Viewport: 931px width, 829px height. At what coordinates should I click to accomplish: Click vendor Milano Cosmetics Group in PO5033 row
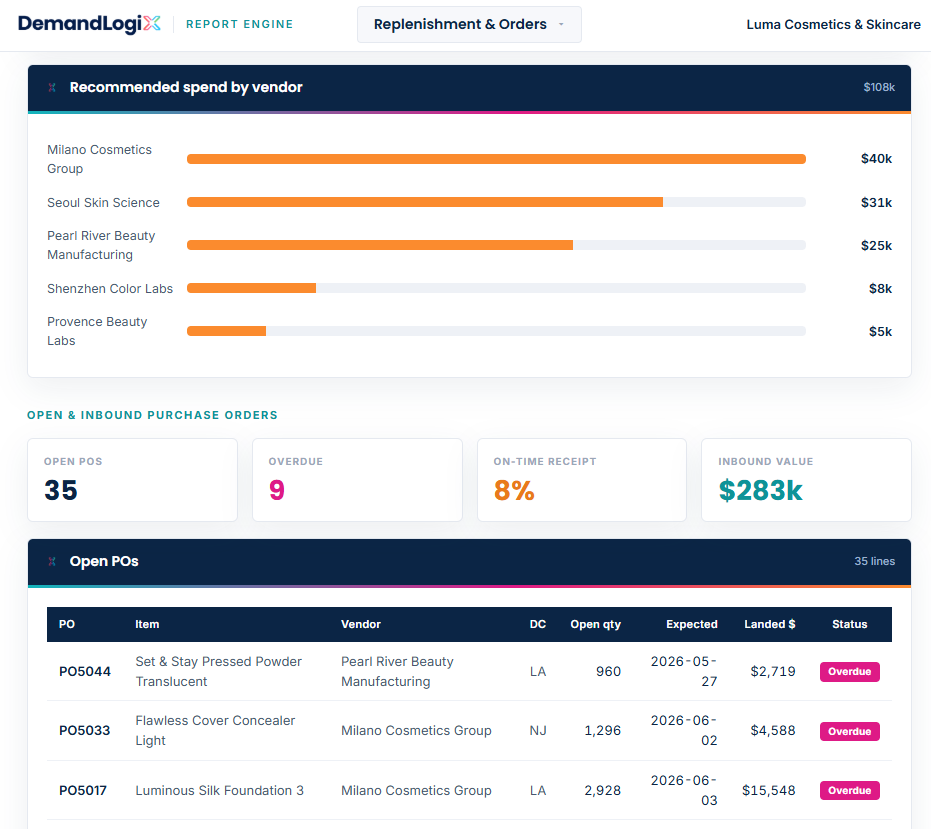[416, 730]
